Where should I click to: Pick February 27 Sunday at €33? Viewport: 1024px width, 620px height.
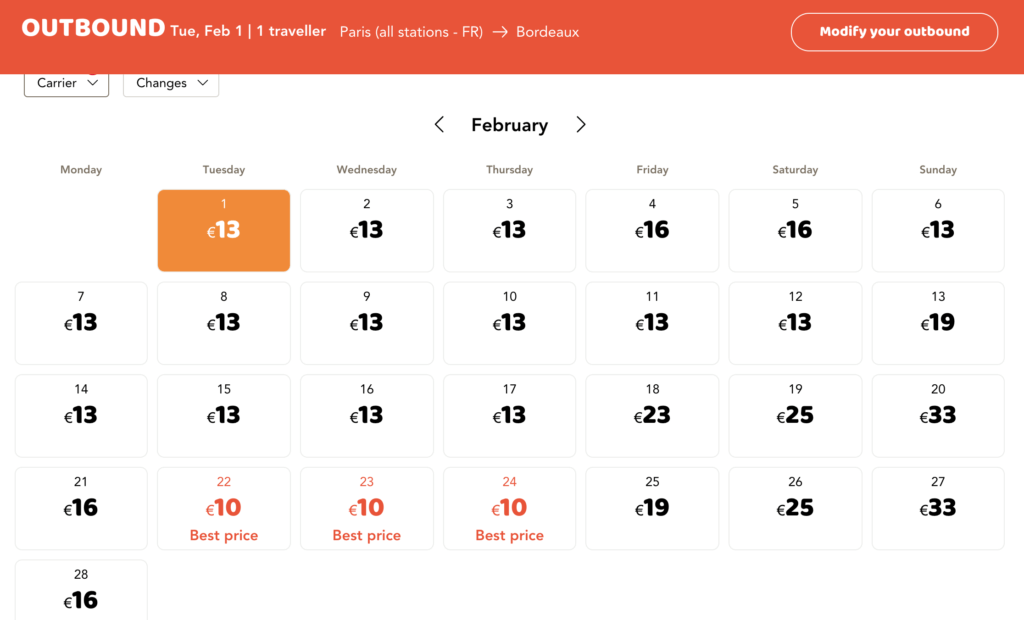tap(938, 508)
